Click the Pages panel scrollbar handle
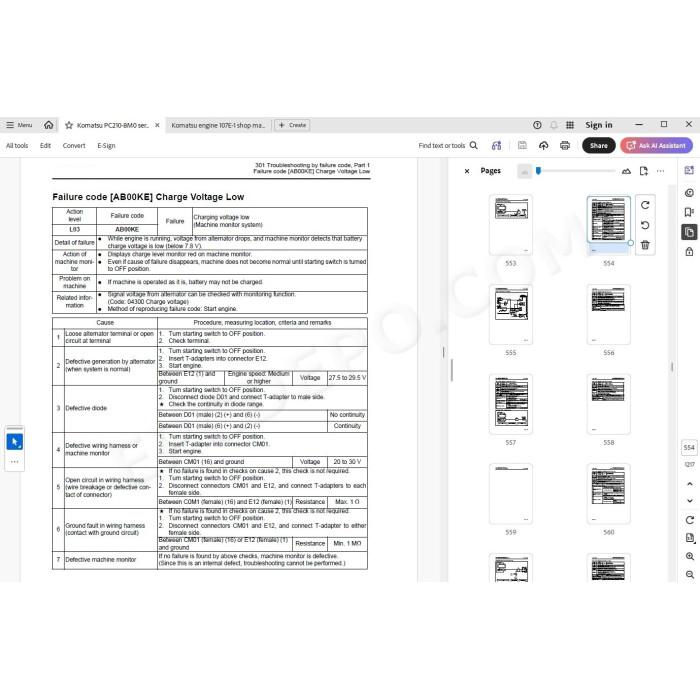Image resolution: width=700 pixels, height=700 pixels. 671,367
